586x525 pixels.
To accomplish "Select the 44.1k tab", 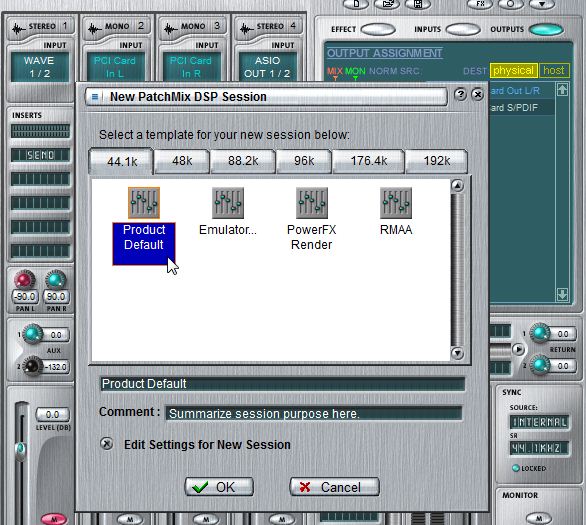I will tap(121, 162).
